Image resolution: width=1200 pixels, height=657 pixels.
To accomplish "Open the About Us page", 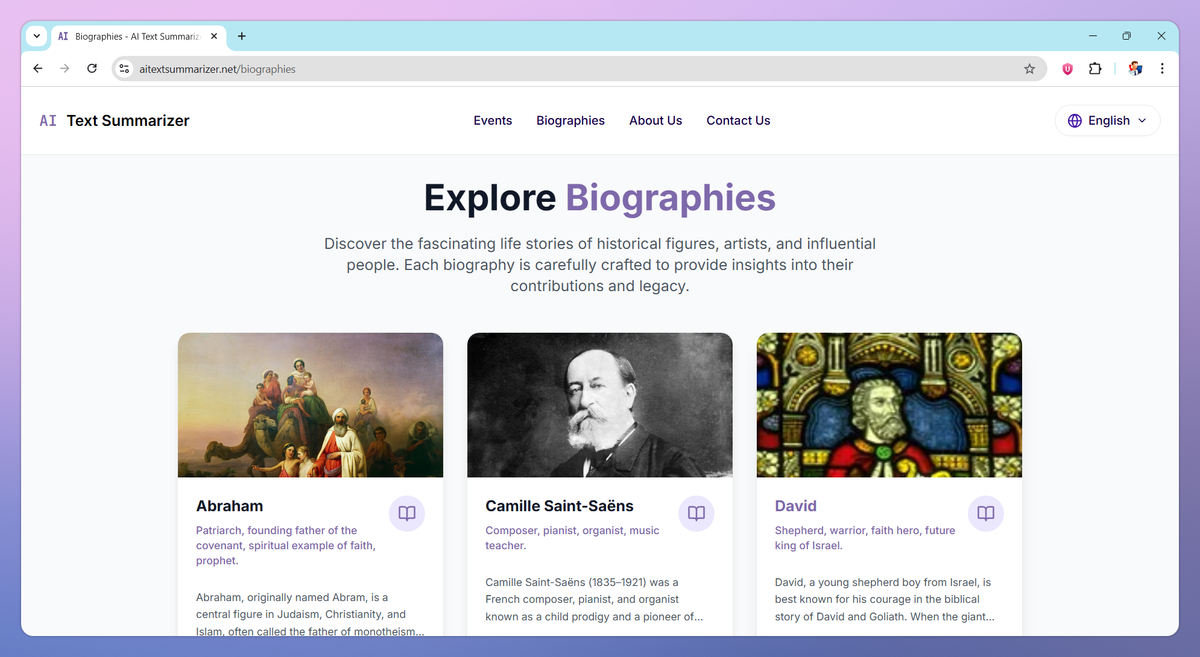I will coord(655,121).
